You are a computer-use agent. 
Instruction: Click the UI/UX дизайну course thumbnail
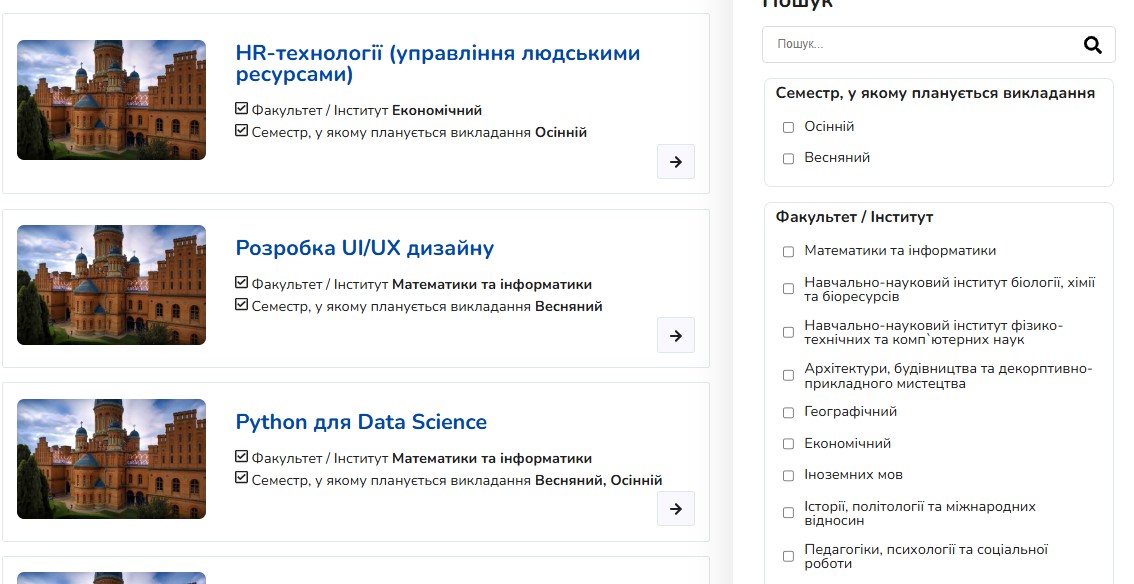[111, 285]
